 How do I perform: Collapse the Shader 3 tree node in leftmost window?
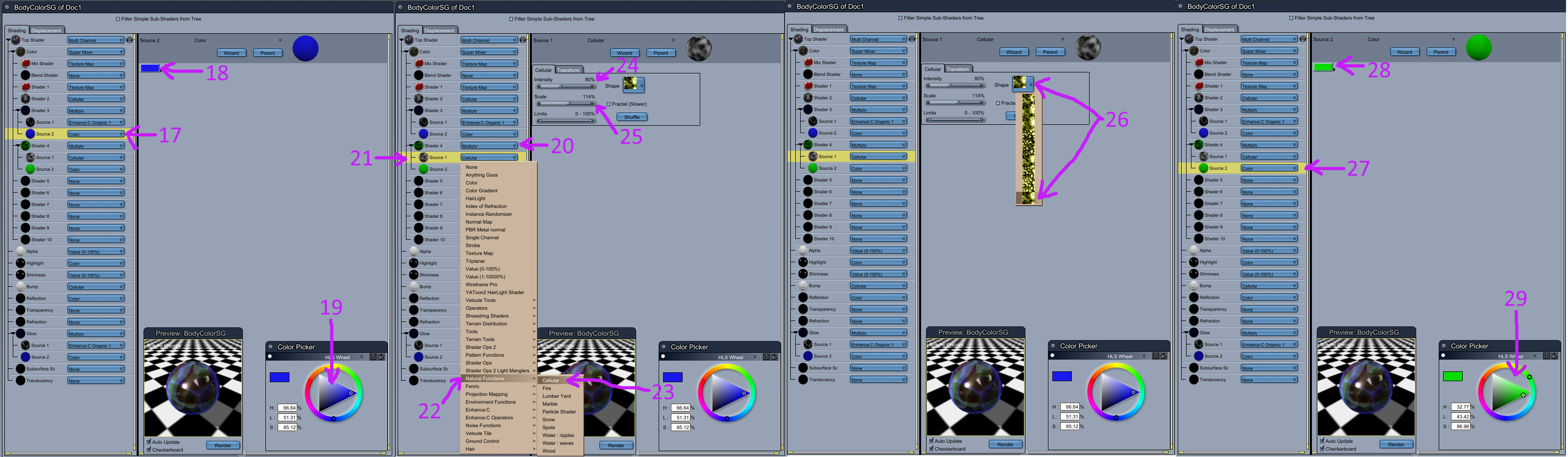point(18,111)
